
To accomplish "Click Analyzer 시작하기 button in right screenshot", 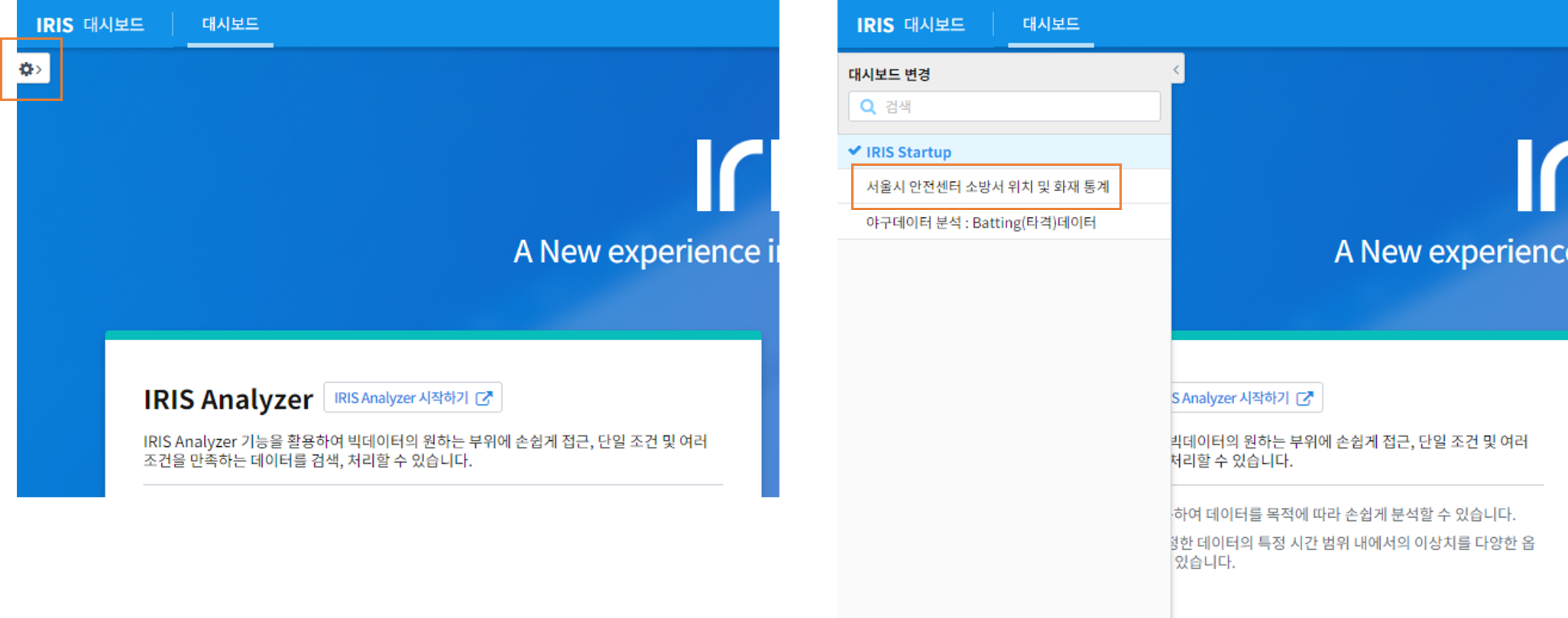I will pyautogui.click(x=1246, y=398).
